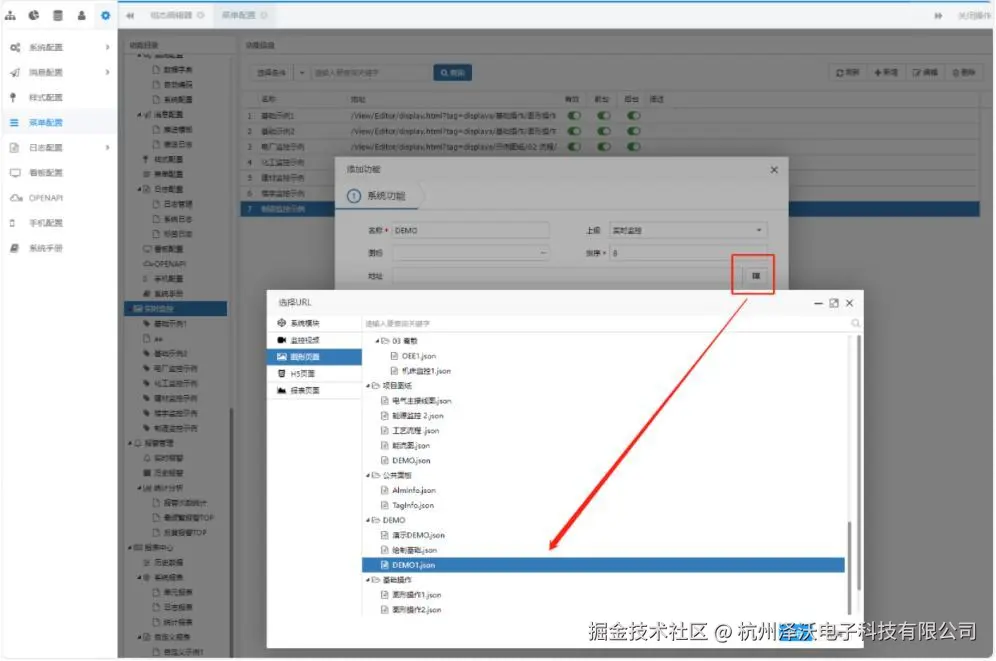
Task: Toggle the 后台 switch in row 1
Action: pos(633,116)
